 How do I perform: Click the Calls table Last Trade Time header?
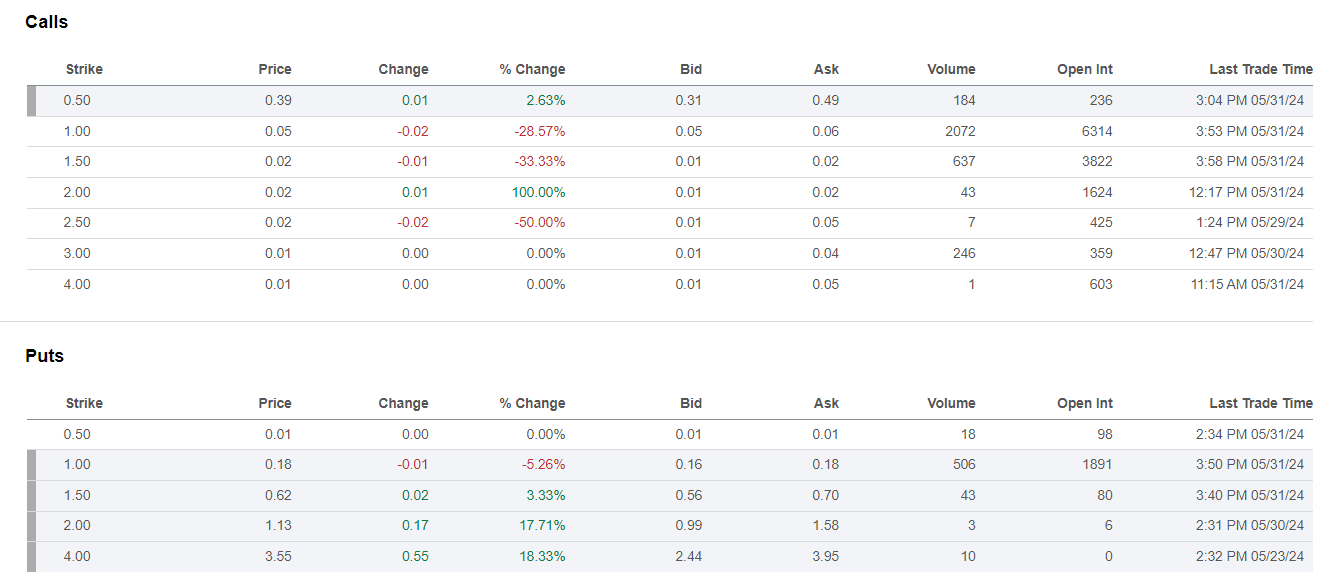pos(1260,69)
